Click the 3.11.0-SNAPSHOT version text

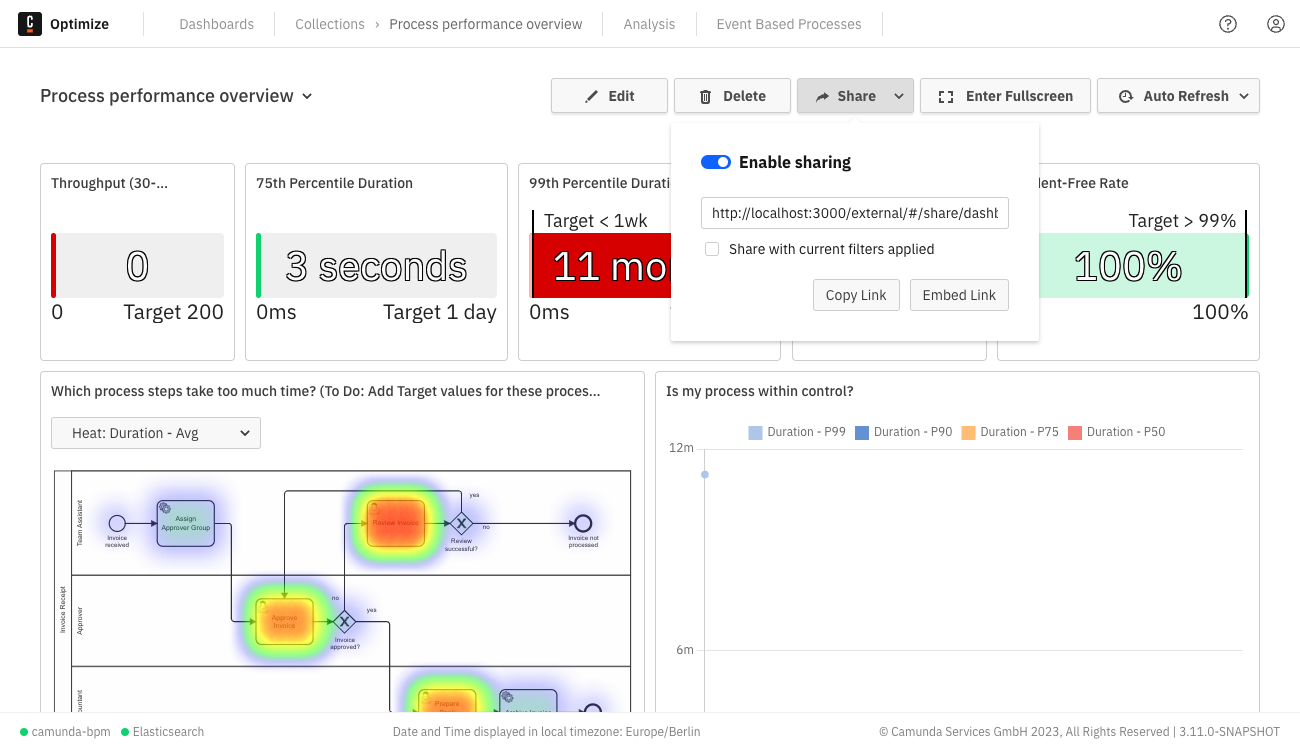pos(1229,732)
